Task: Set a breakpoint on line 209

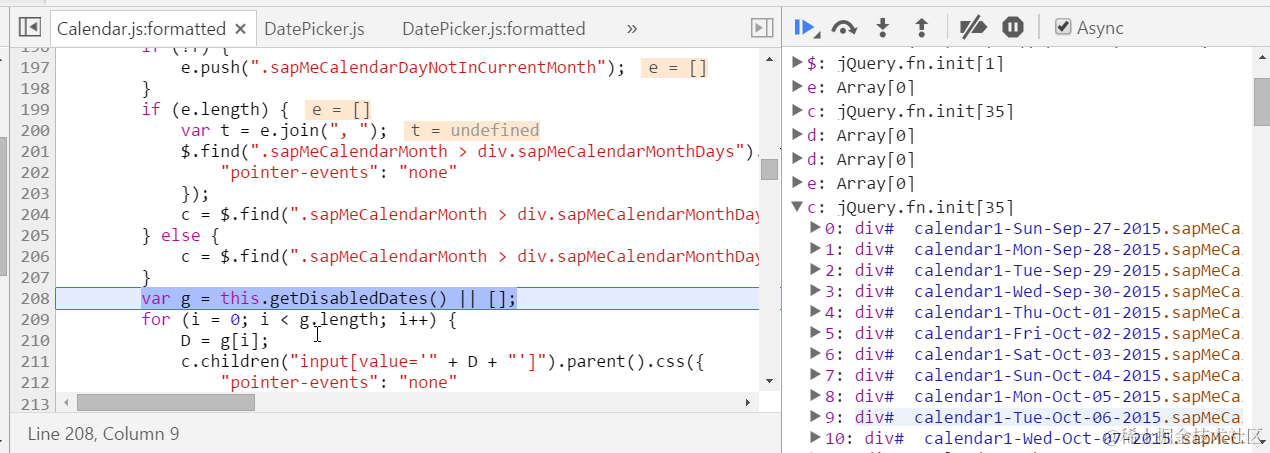Action: click(35, 319)
